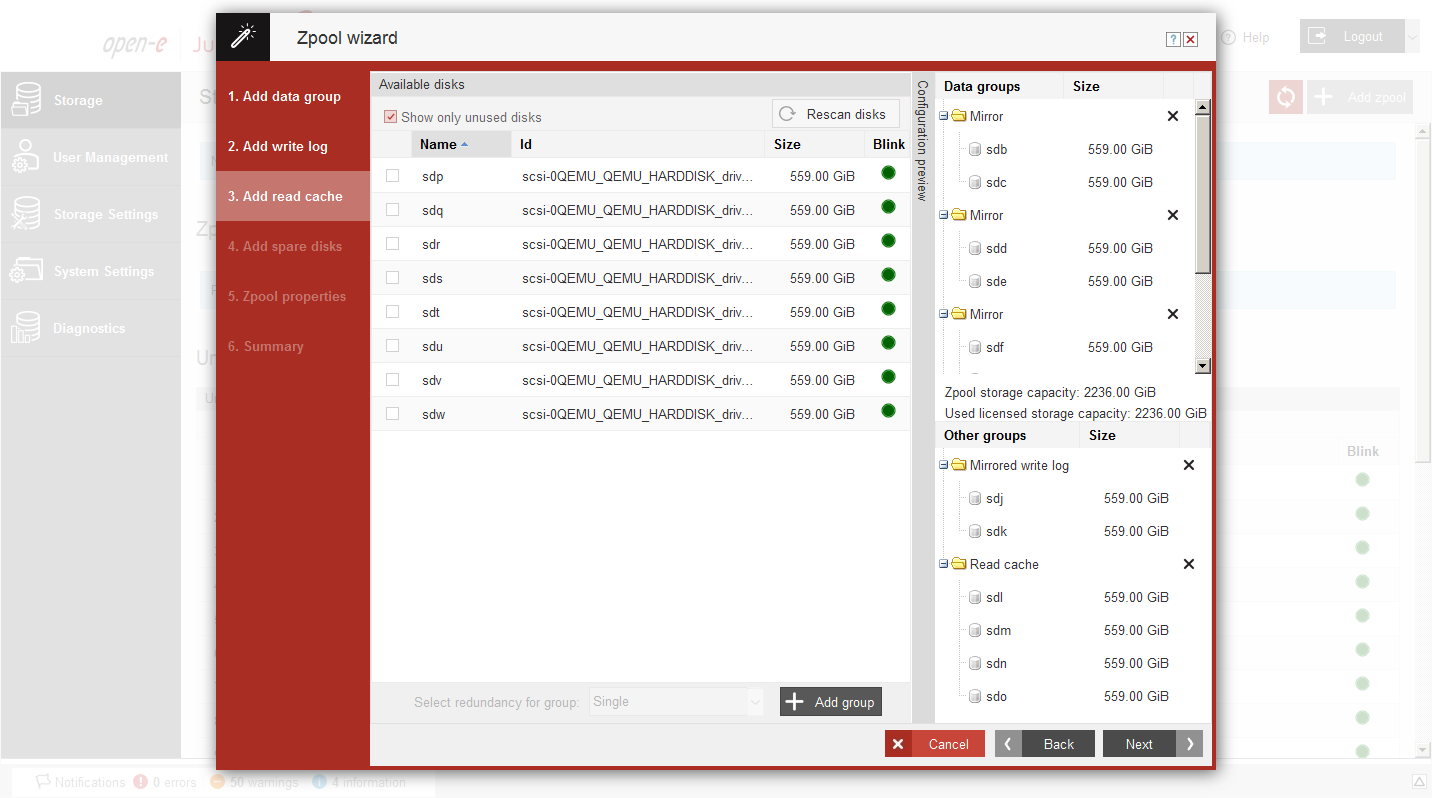Collapse the Mirror group containing sdf

[943, 314]
